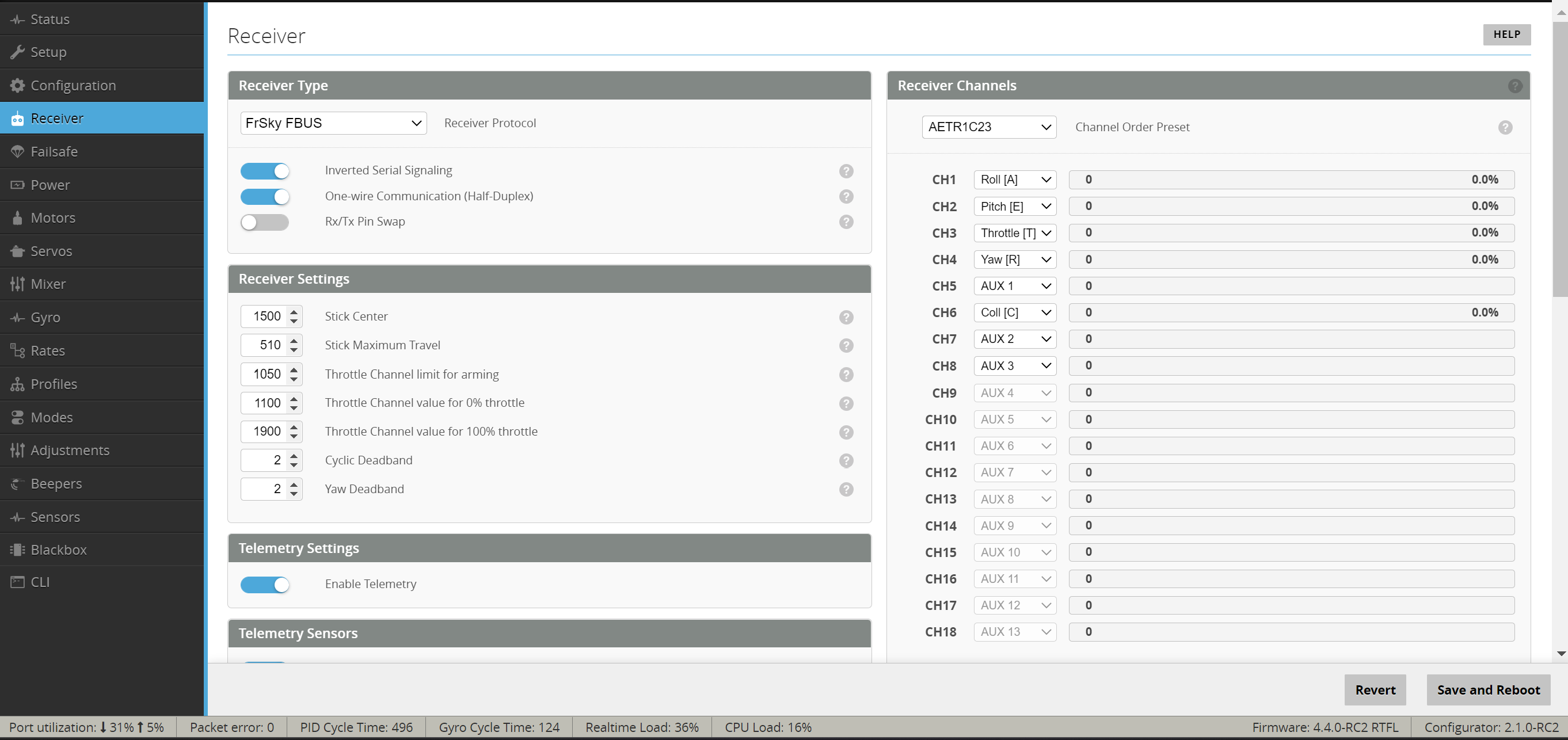Viewport: 1568px width, 740px height.
Task: Click the Failsafe parachute icon in the sidebar
Action: point(17,151)
